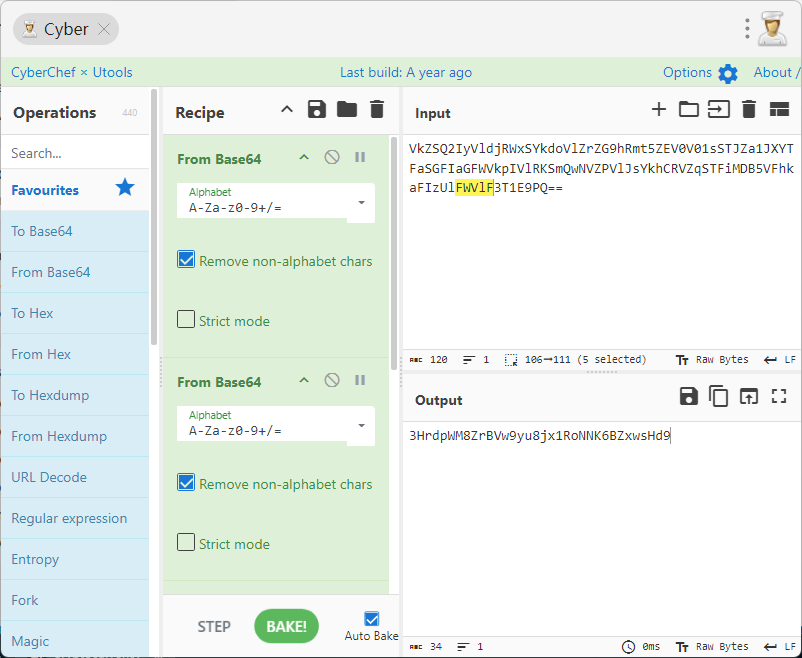Image resolution: width=802 pixels, height=658 pixels.
Task: Enable Strict mode in second From Base64
Action: coord(186,542)
